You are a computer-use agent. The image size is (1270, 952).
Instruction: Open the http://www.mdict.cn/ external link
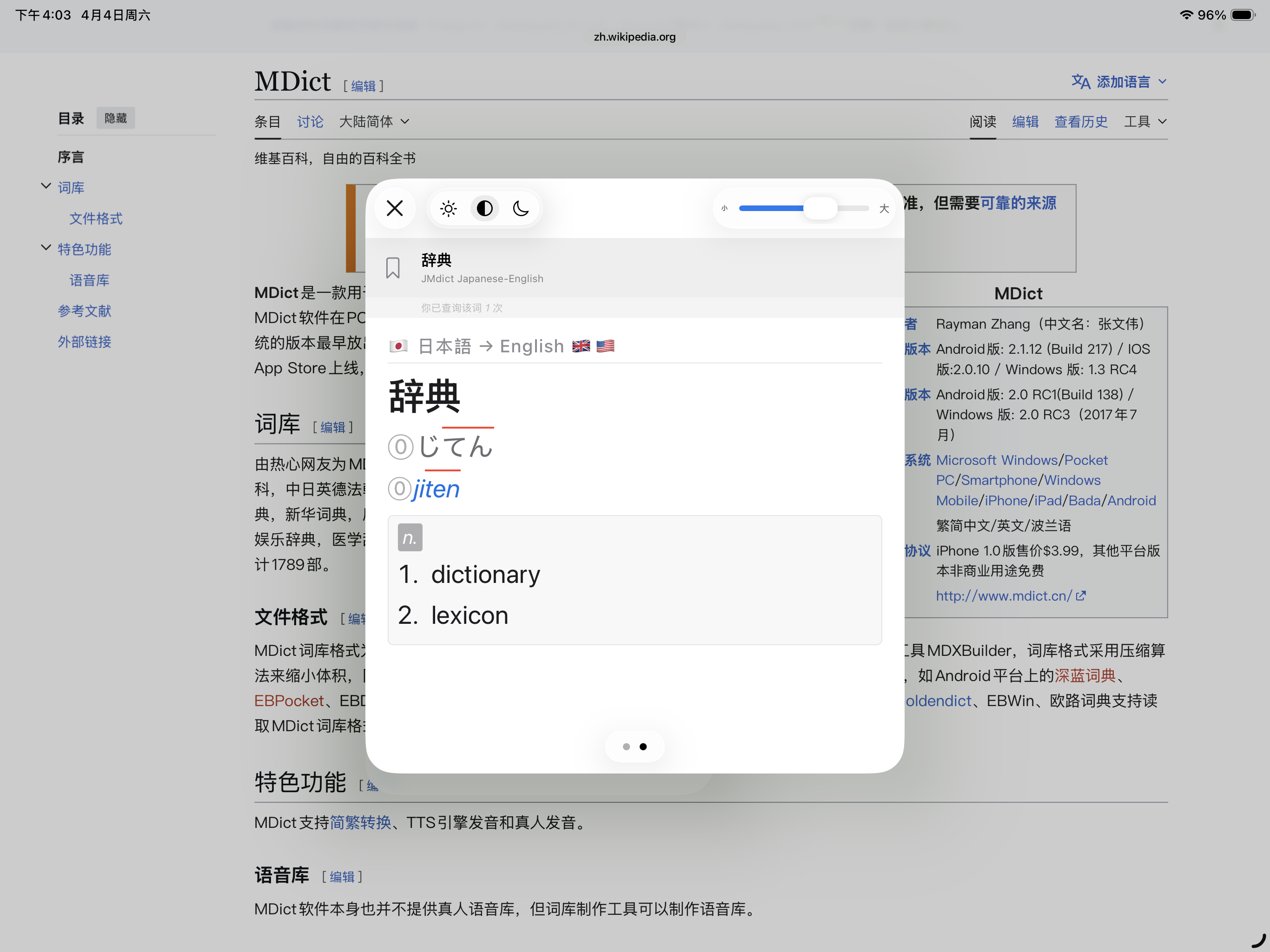point(1003,595)
